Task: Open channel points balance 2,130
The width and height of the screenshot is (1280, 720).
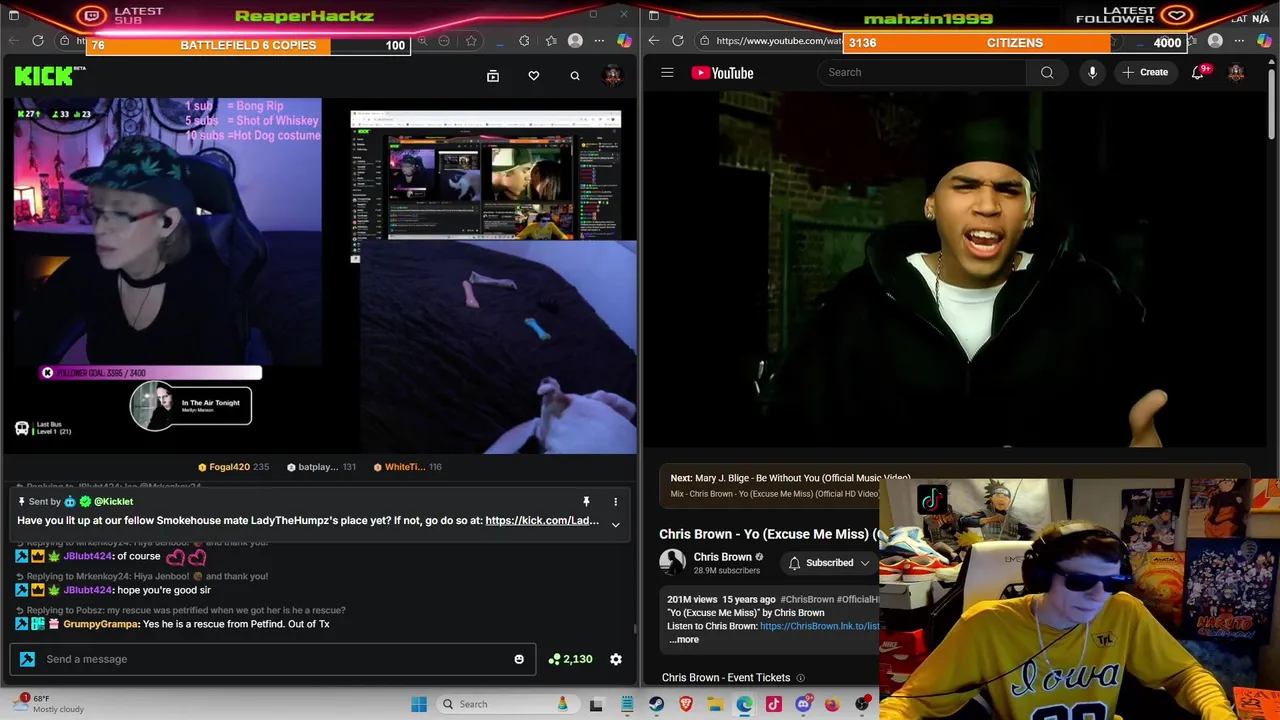Action: coord(570,659)
